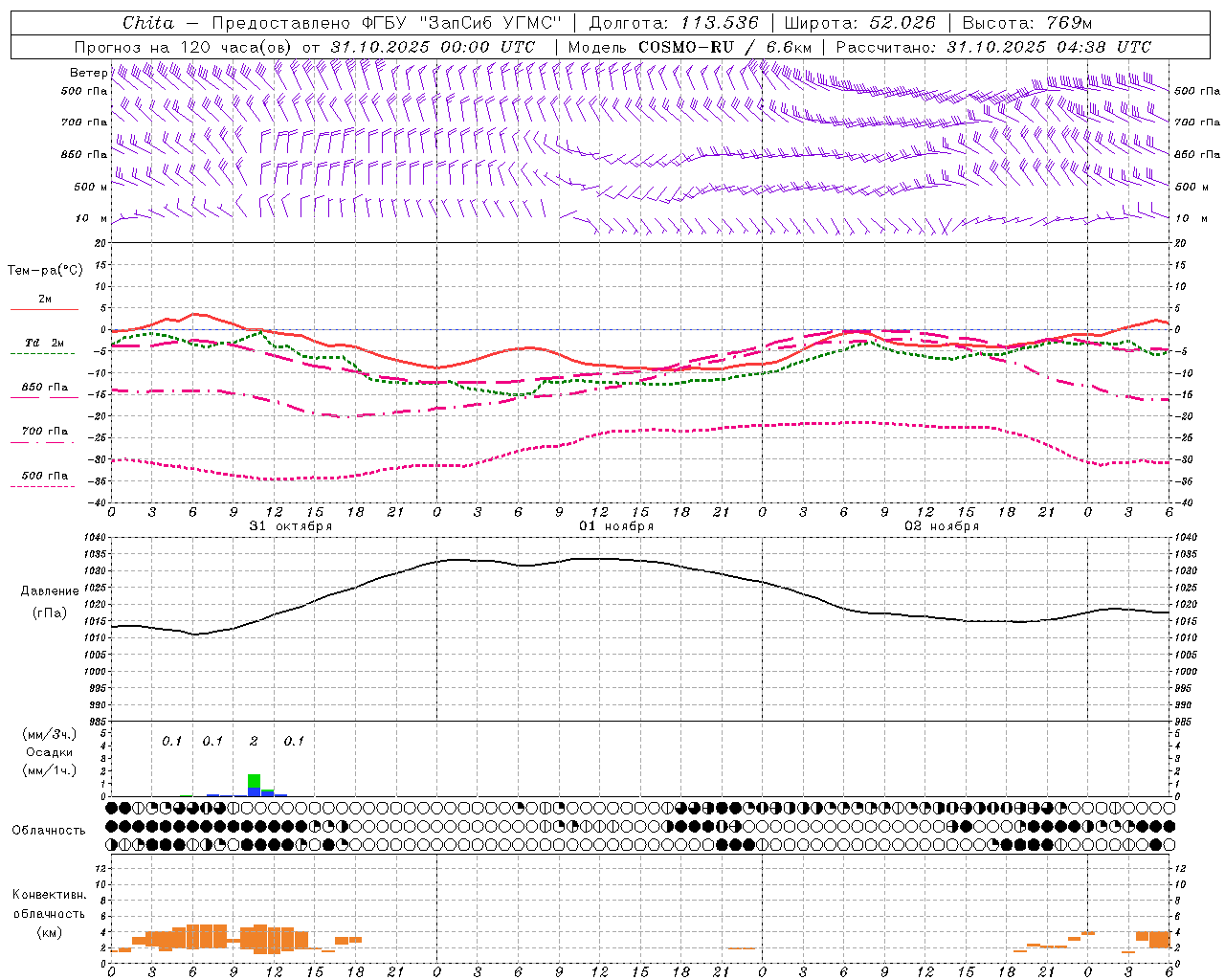This screenshot has width=1225, height=980.
Task: Click the "Модель COSMO-RU / 6.6км" label
Action: (690, 47)
